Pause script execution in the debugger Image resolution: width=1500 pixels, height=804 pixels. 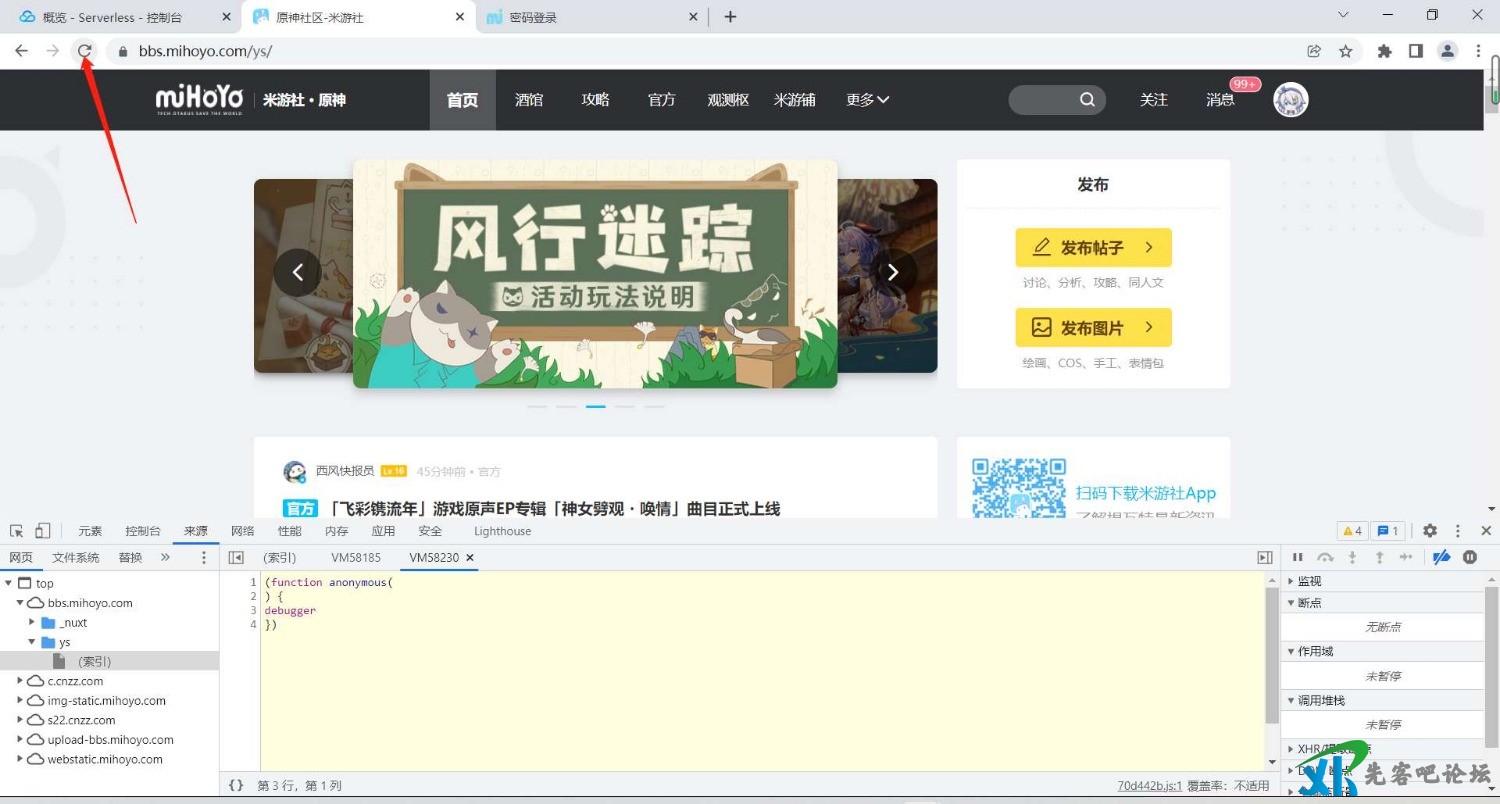[x=1298, y=557]
